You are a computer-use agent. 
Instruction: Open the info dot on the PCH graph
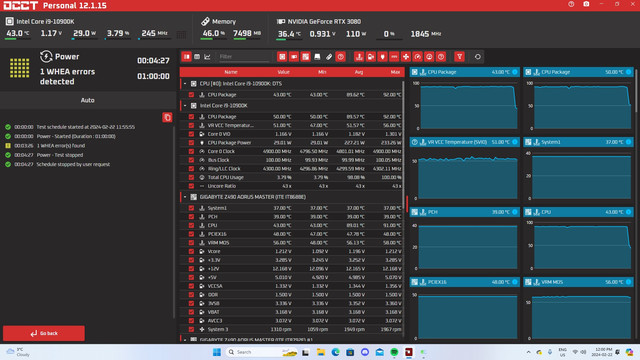(515, 212)
